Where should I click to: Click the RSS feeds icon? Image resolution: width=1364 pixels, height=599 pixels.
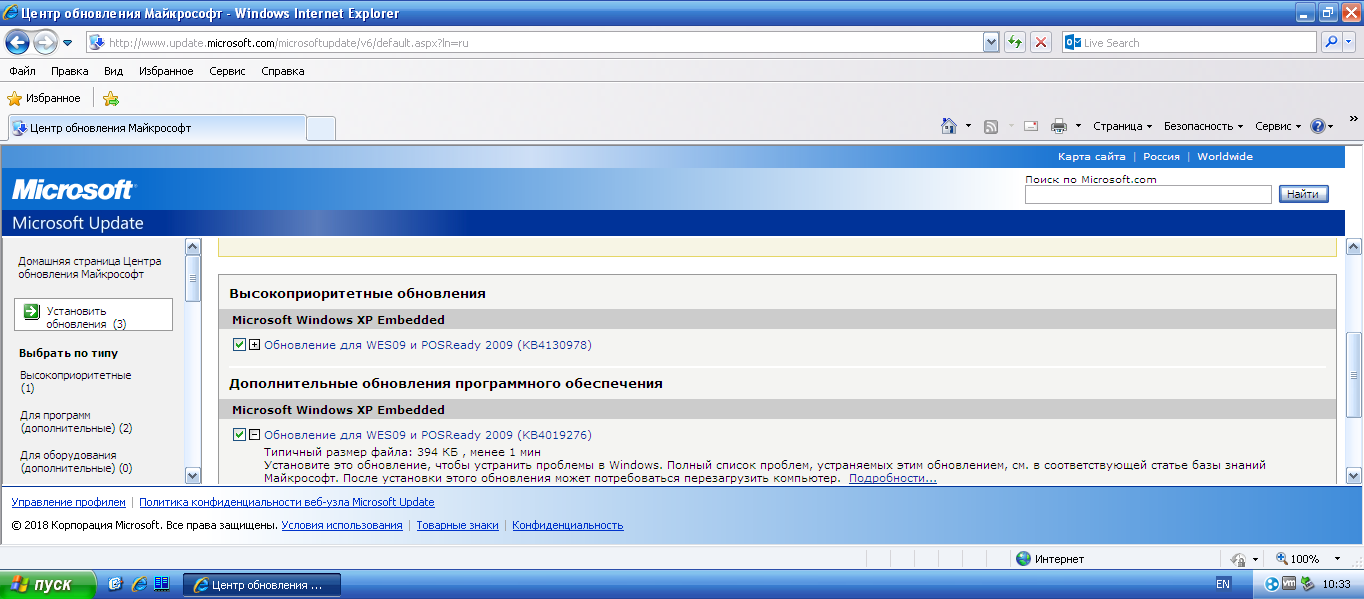click(991, 126)
